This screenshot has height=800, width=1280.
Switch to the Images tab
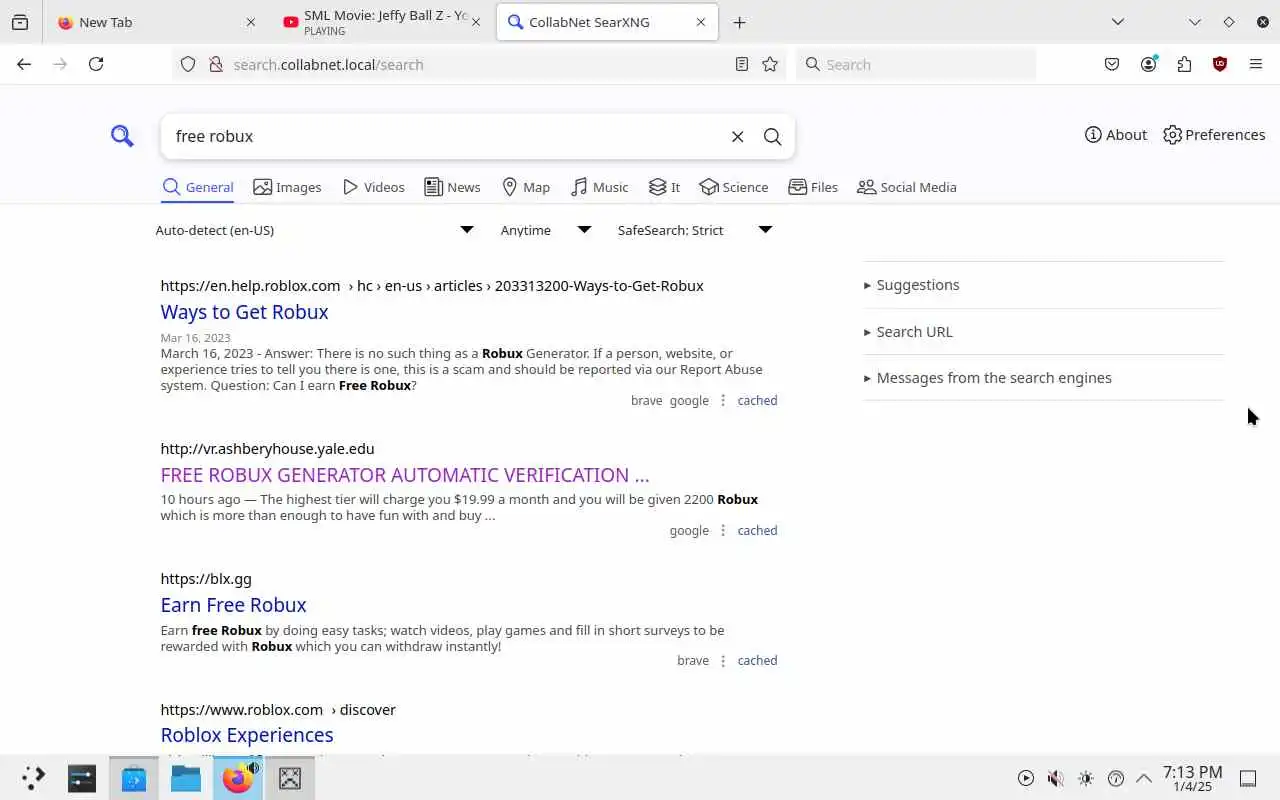[287, 187]
